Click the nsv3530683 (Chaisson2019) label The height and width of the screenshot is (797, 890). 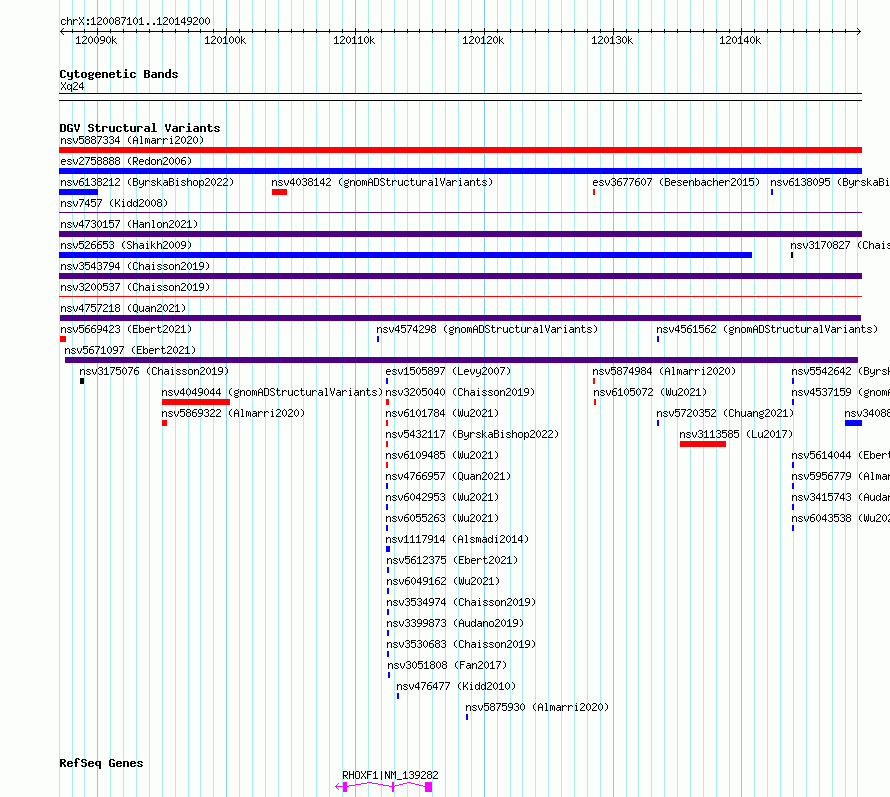click(461, 644)
